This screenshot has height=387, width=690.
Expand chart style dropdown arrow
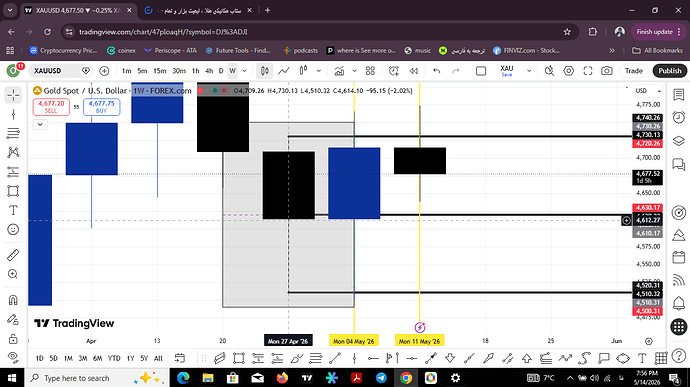pyautogui.click(x=319, y=70)
